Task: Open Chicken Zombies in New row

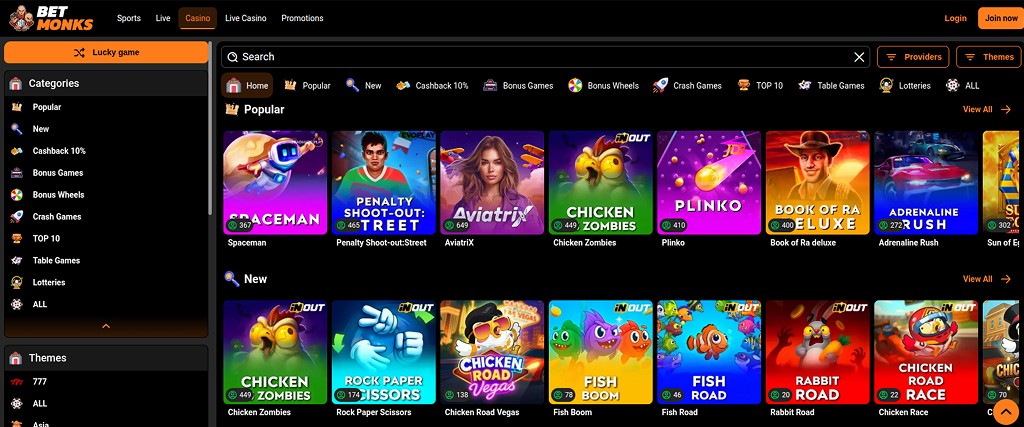Action: click(x=275, y=353)
